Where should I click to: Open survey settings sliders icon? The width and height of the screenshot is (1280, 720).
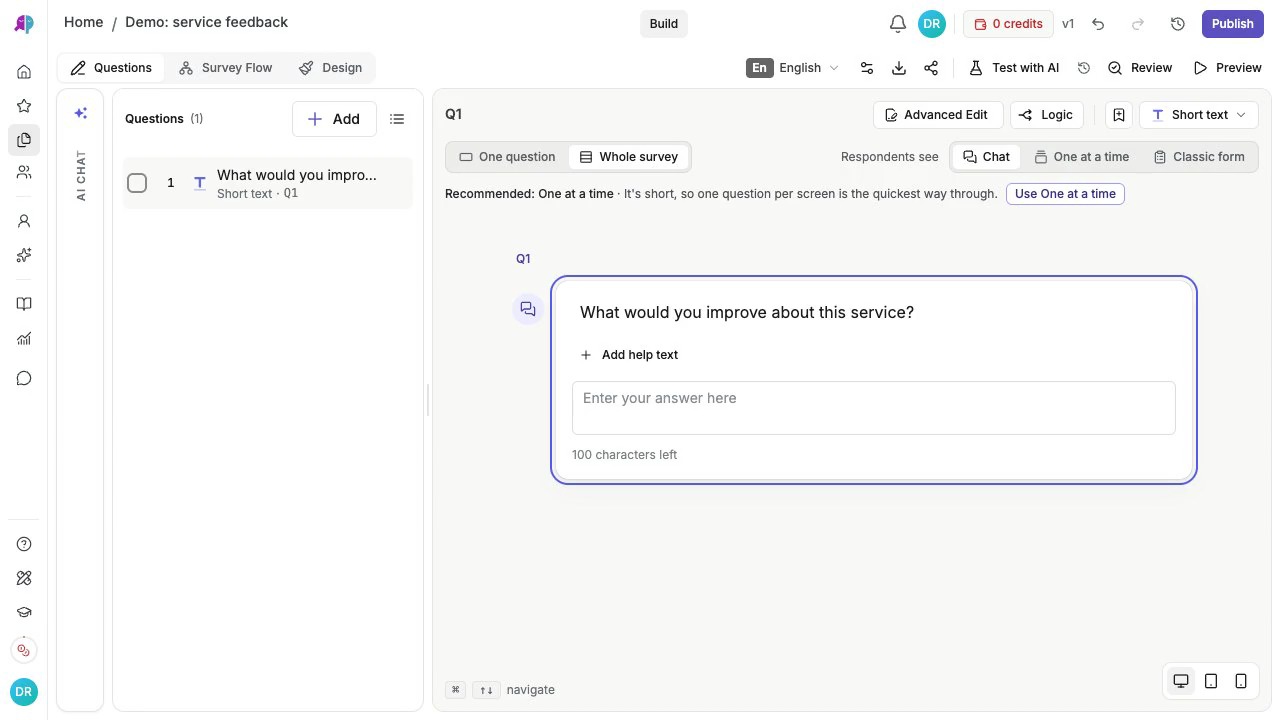point(867,68)
